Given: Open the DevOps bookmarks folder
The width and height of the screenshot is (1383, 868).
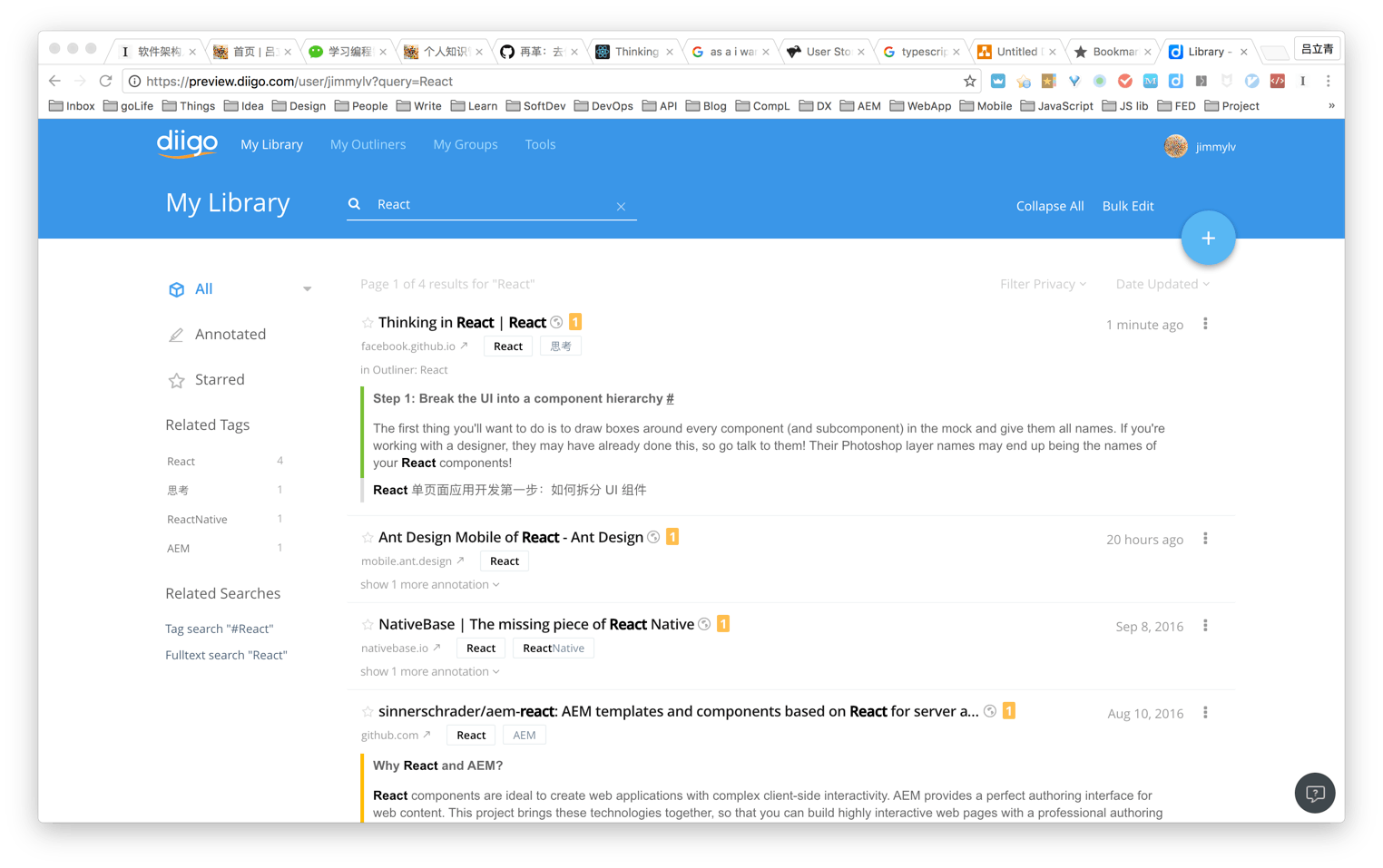Looking at the screenshot, I should coord(603,106).
